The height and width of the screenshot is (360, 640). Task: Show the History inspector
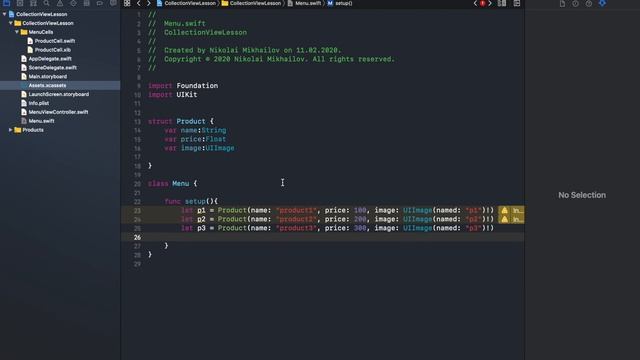coord(576,3)
